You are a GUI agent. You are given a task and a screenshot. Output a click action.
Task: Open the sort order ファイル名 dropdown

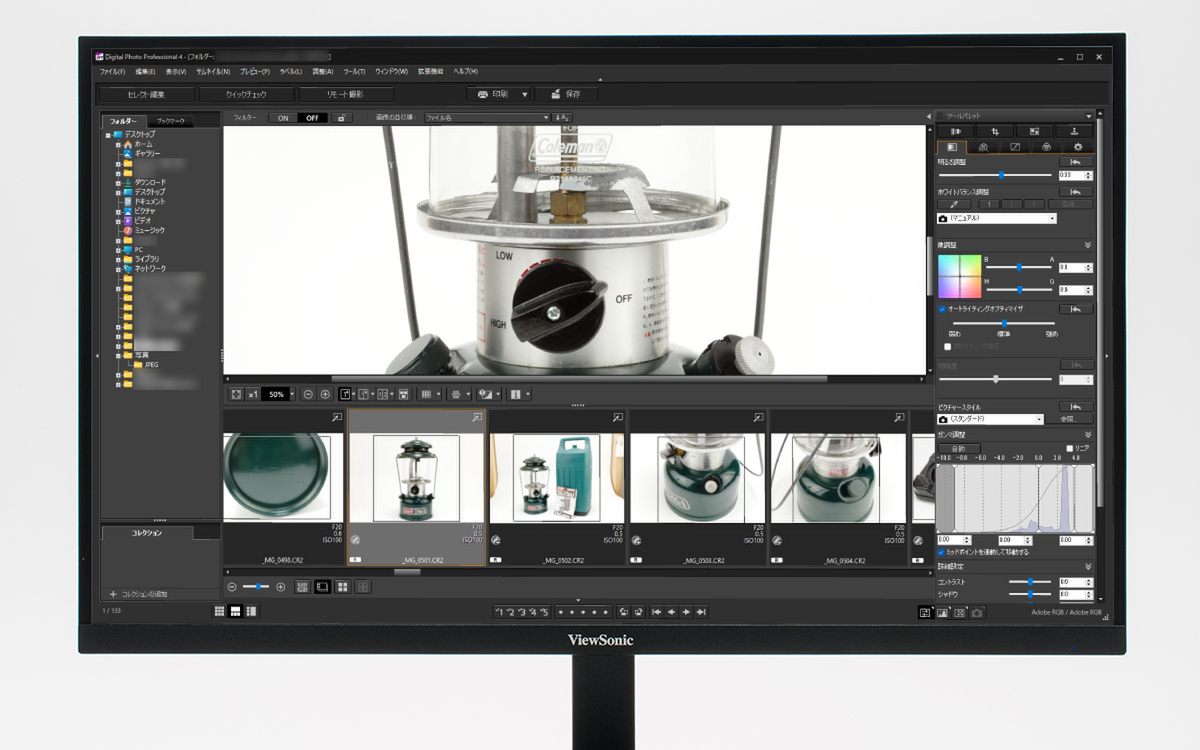pyautogui.click(x=486, y=118)
